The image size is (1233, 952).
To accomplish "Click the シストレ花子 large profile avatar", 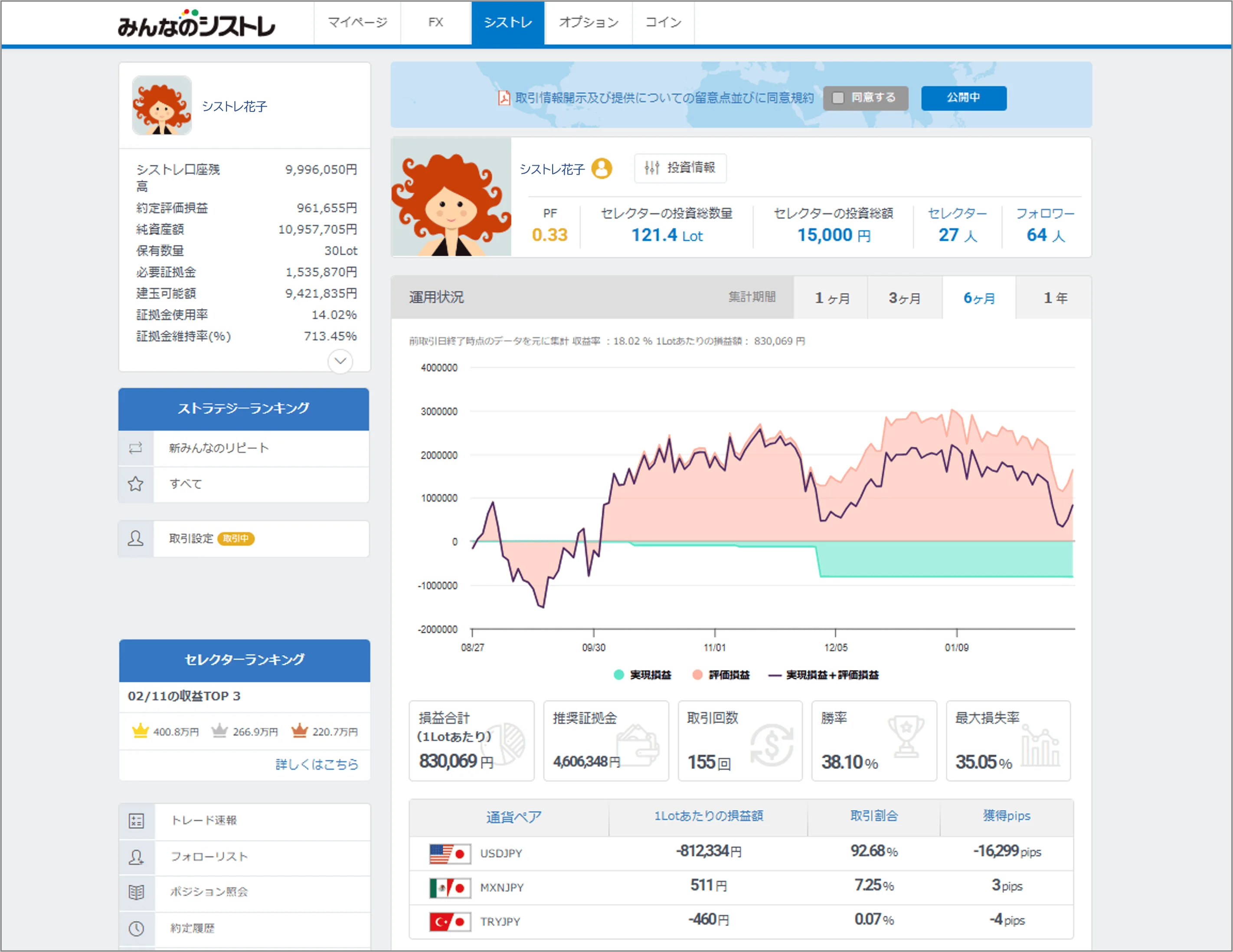I will [x=451, y=198].
